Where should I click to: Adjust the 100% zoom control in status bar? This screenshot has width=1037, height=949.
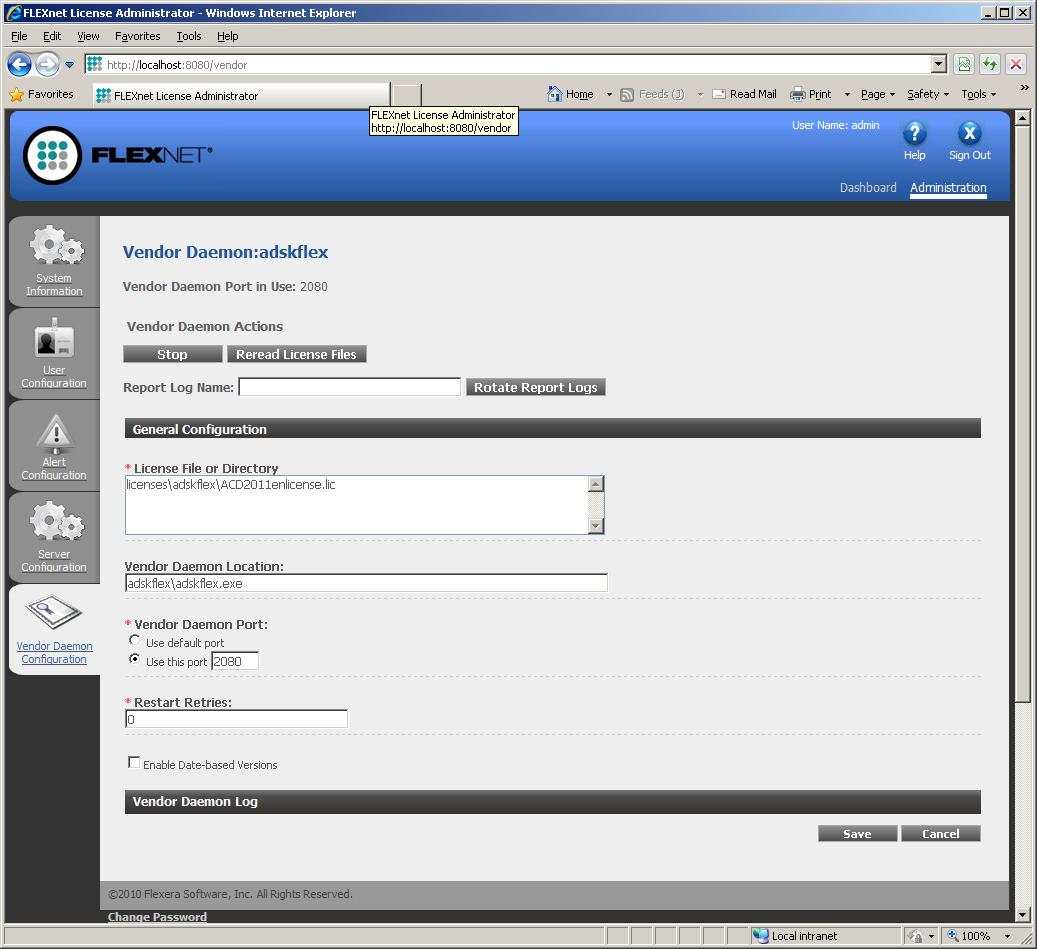[976, 935]
